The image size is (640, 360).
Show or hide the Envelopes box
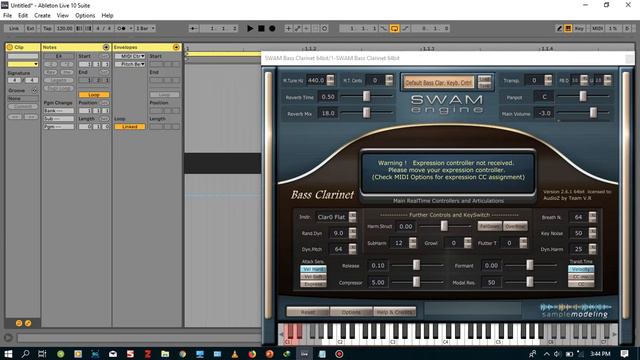[176, 47]
